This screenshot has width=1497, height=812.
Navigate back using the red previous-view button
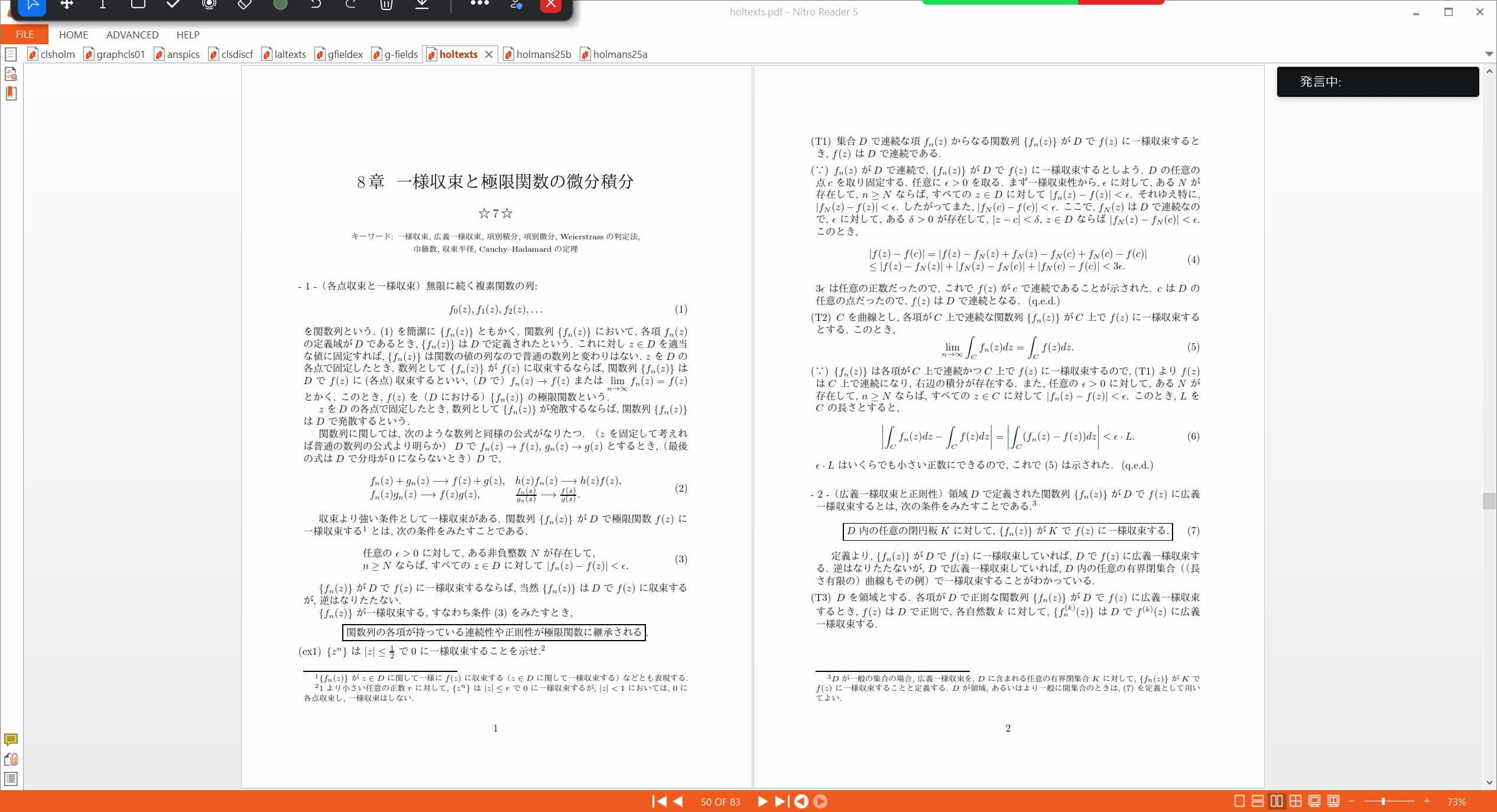(801, 801)
